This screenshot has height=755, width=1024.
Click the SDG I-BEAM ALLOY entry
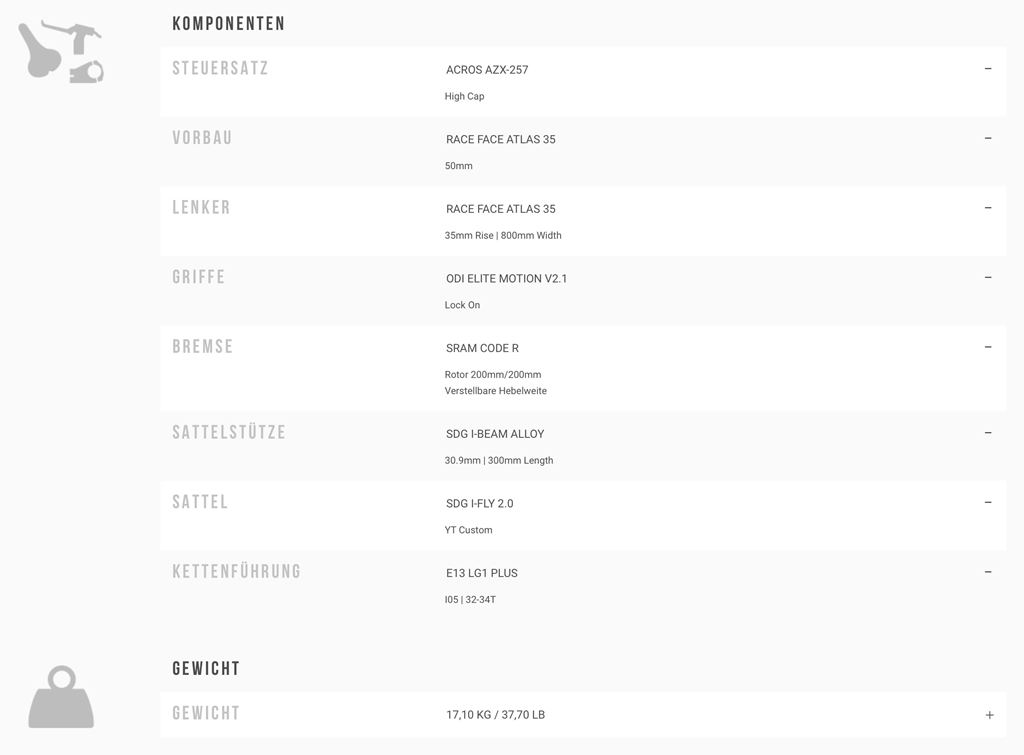(x=495, y=434)
